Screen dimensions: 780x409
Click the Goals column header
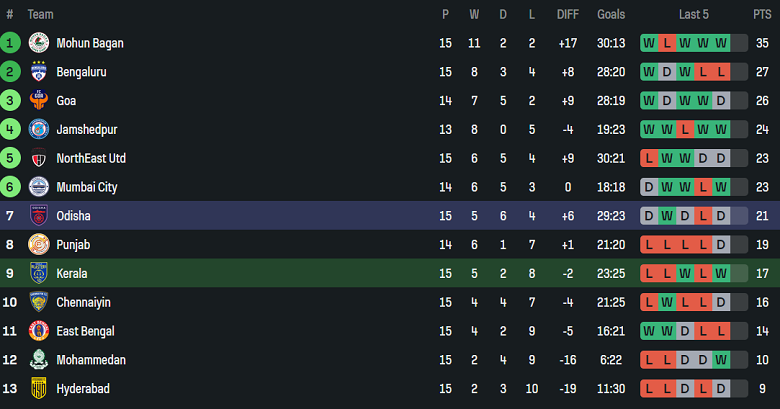tap(611, 14)
